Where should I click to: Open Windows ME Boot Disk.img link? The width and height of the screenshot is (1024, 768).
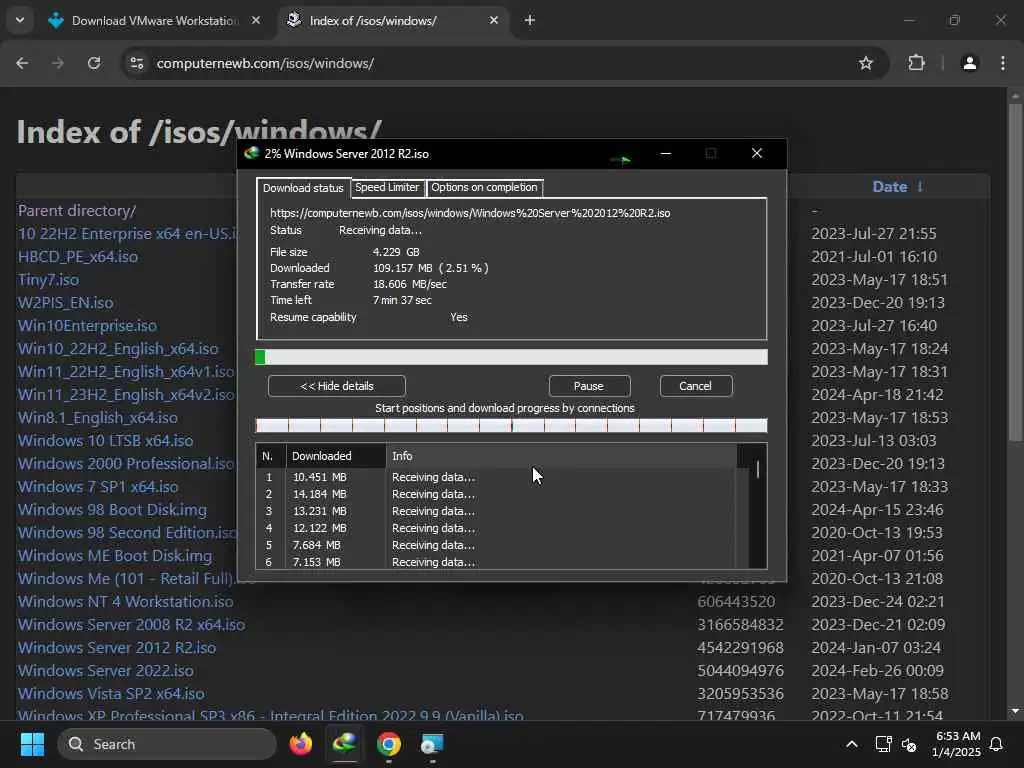pos(115,556)
